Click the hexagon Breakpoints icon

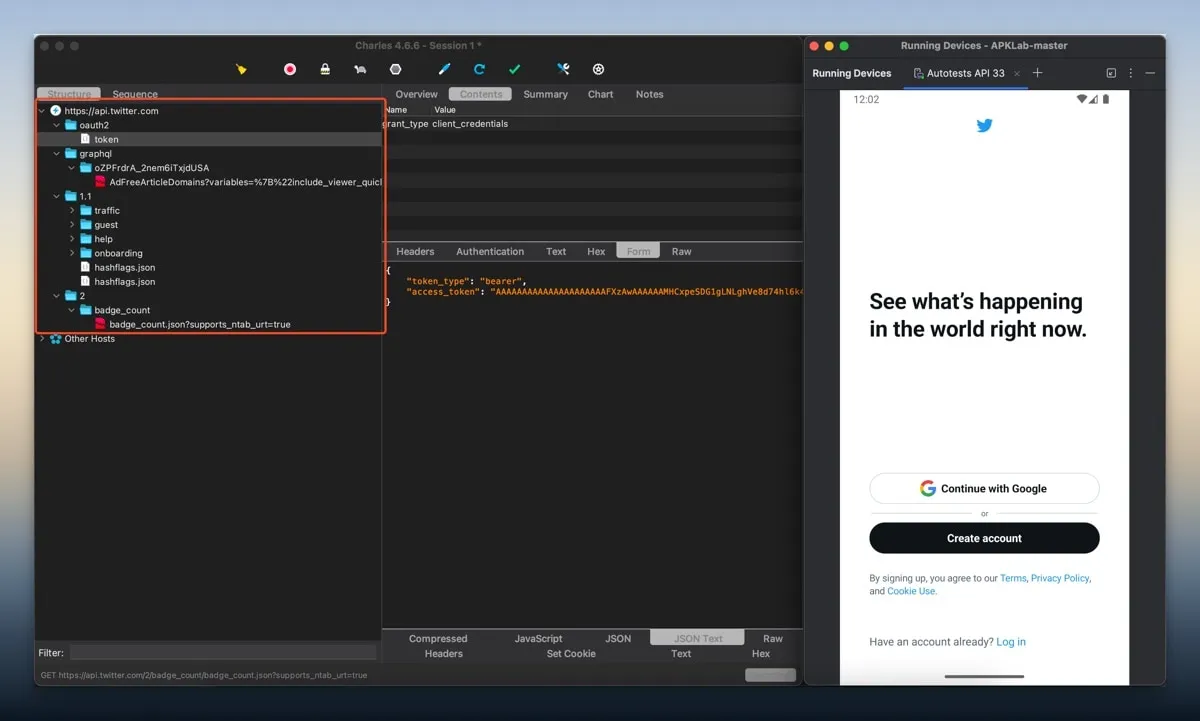(395, 69)
